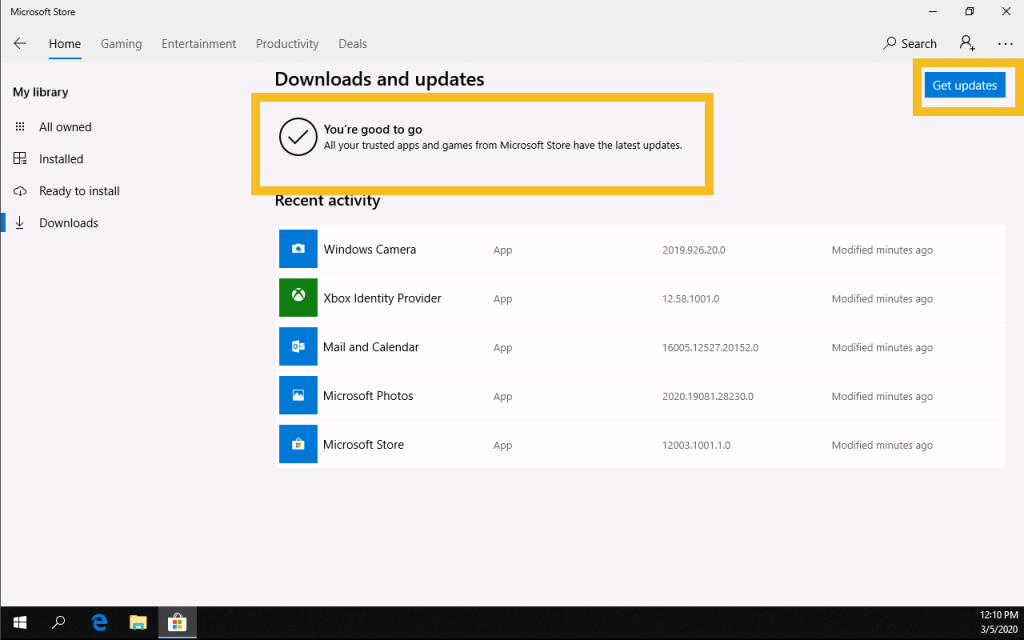Click the Microsoft Photos app icon

coord(298,395)
